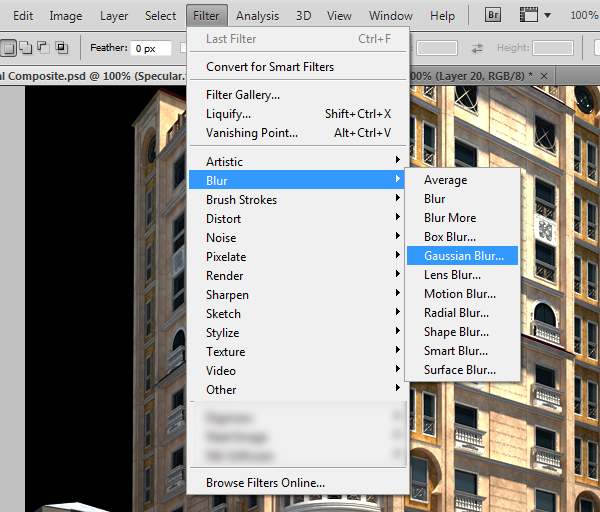Choose Gaussian Blur from the Blur submenu
The image size is (600, 512).
[463, 256]
